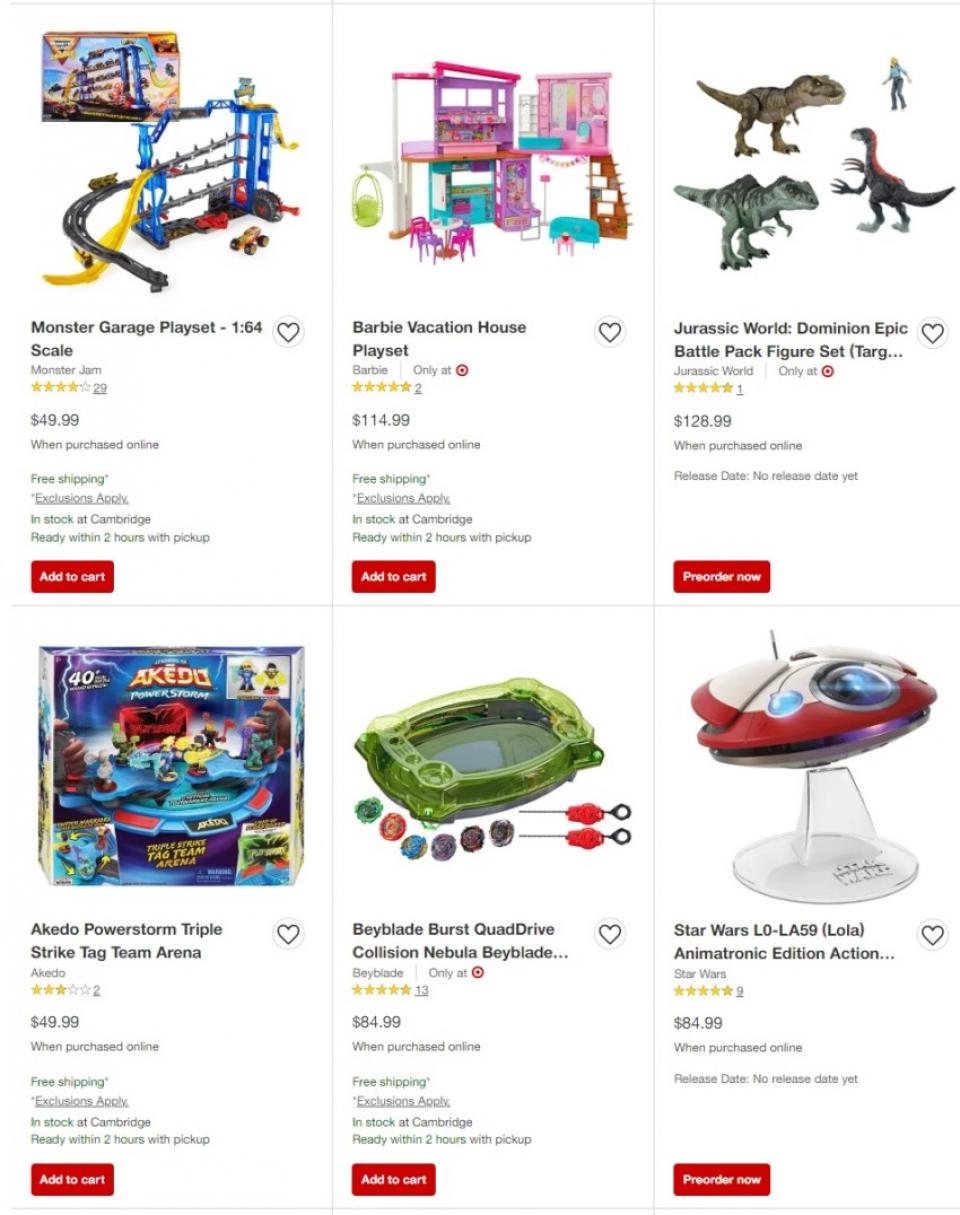View the Star Wars Lola droid image
This screenshot has height=1215, width=960.
click(x=814, y=765)
